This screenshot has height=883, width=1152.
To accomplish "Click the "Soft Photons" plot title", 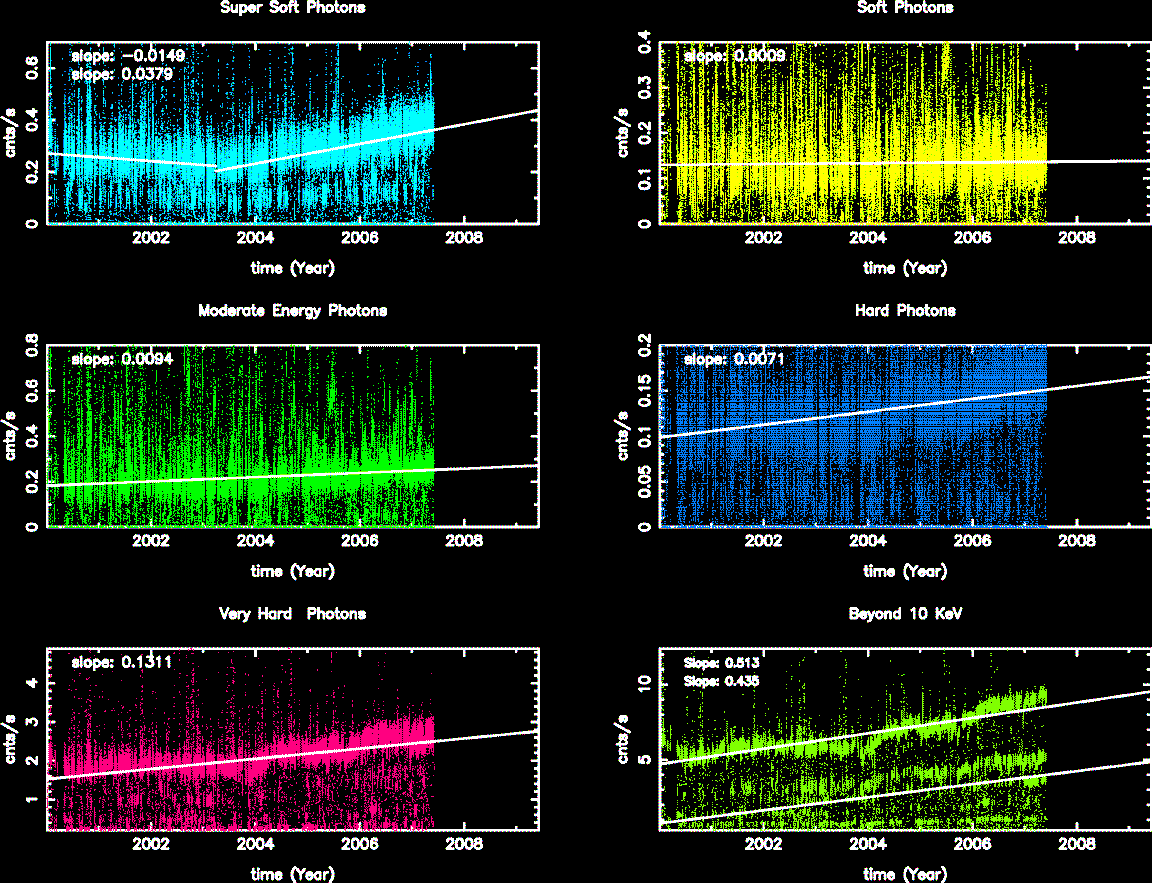I will click(x=905, y=8).
